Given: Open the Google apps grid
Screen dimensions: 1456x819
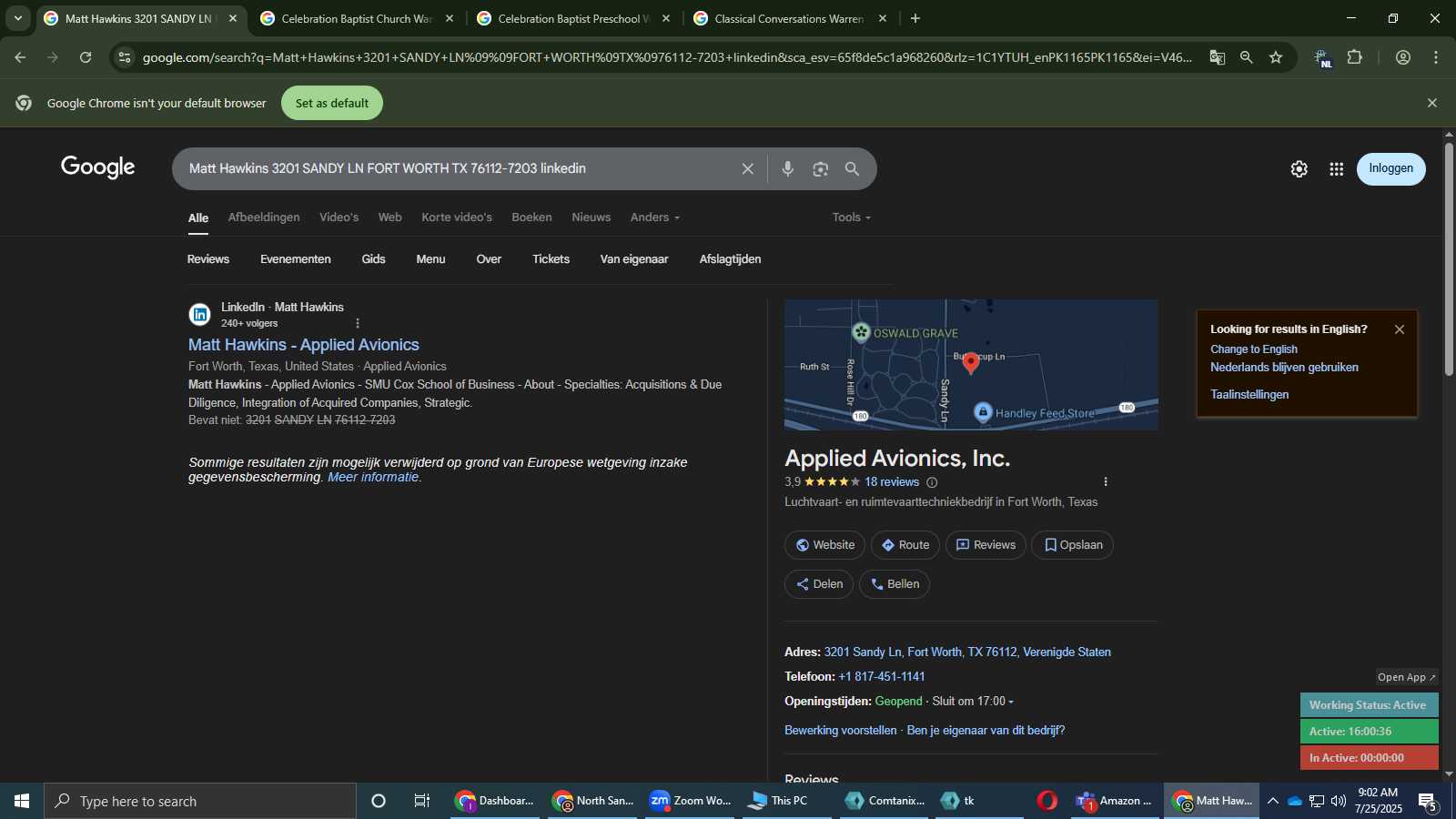Looking at the screenshot, I should coord(1336,169).
